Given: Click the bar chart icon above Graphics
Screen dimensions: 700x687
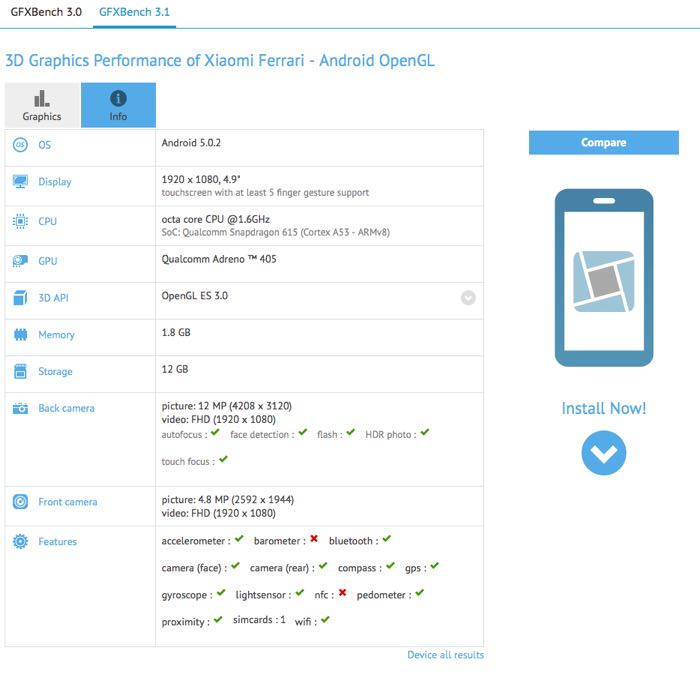Looking at the screenshot, I should click(x=42, y=98).
